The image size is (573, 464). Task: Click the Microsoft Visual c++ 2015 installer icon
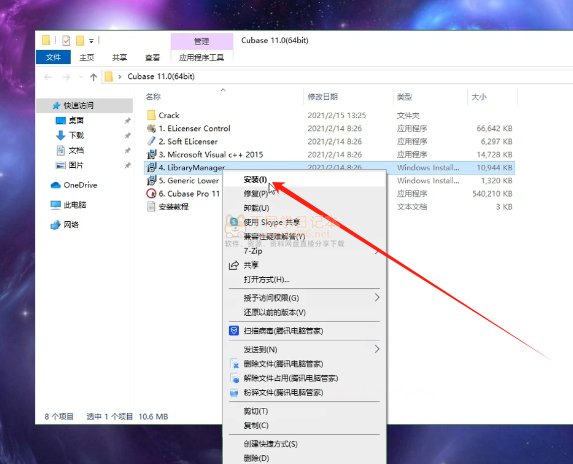tap(151, 155)
